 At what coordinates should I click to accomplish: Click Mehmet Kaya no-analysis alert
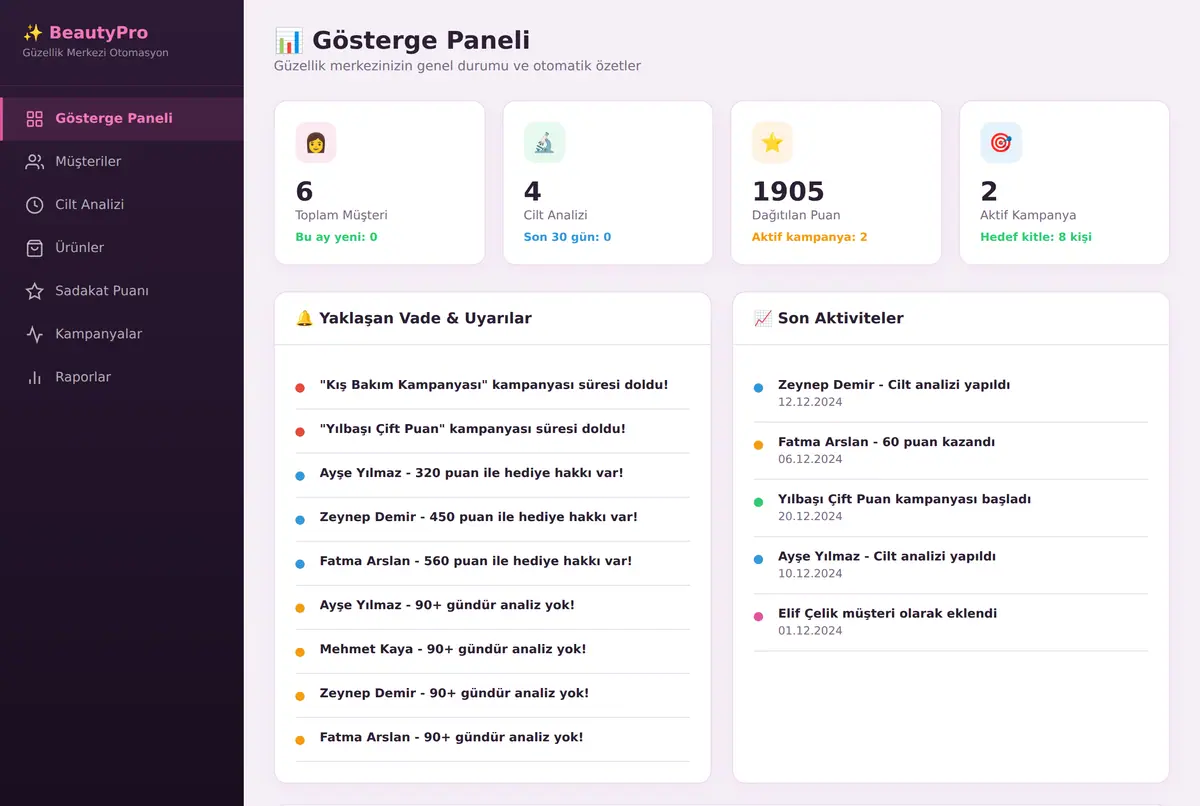tap(493, 651)
